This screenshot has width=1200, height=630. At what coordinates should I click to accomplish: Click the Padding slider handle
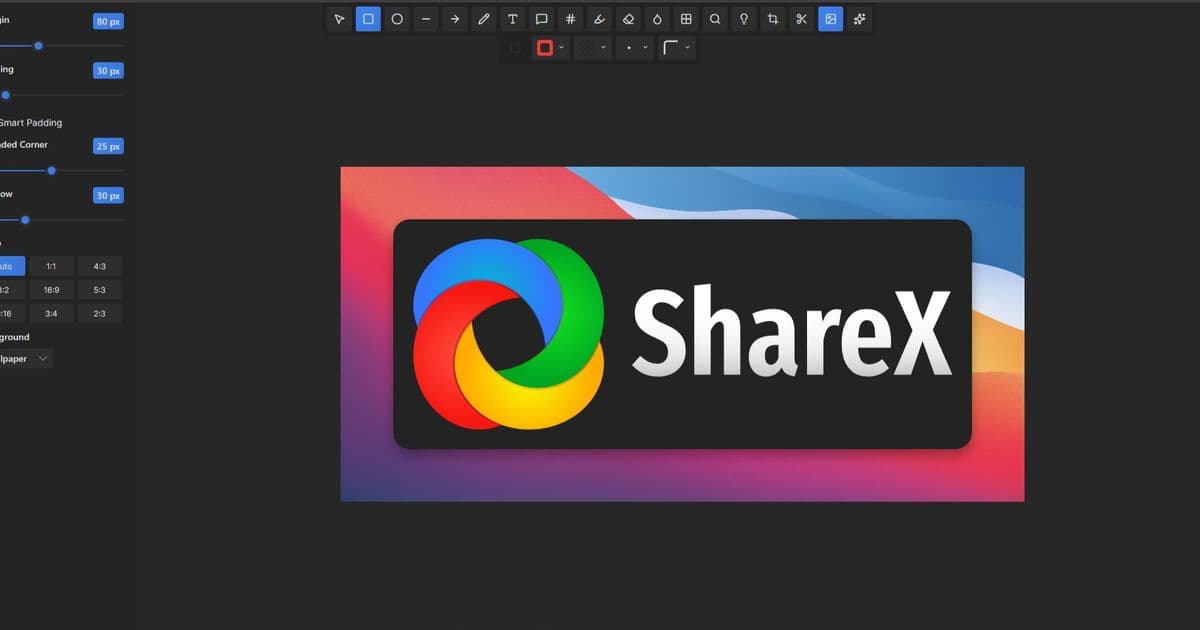5,95
